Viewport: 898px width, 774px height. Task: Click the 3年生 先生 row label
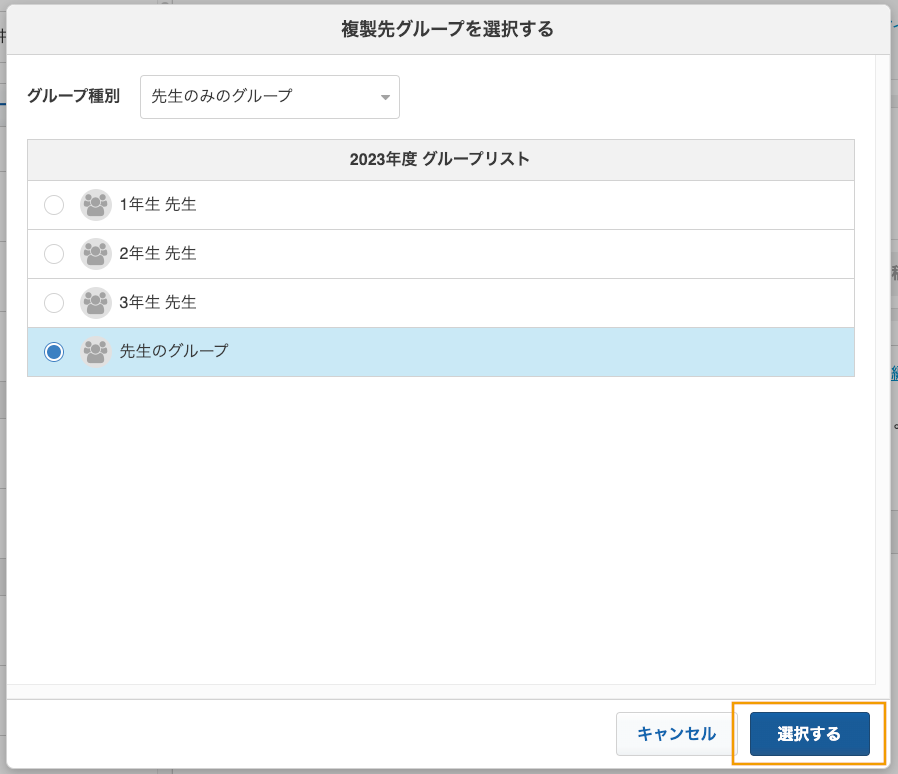(x=158, y=302)
